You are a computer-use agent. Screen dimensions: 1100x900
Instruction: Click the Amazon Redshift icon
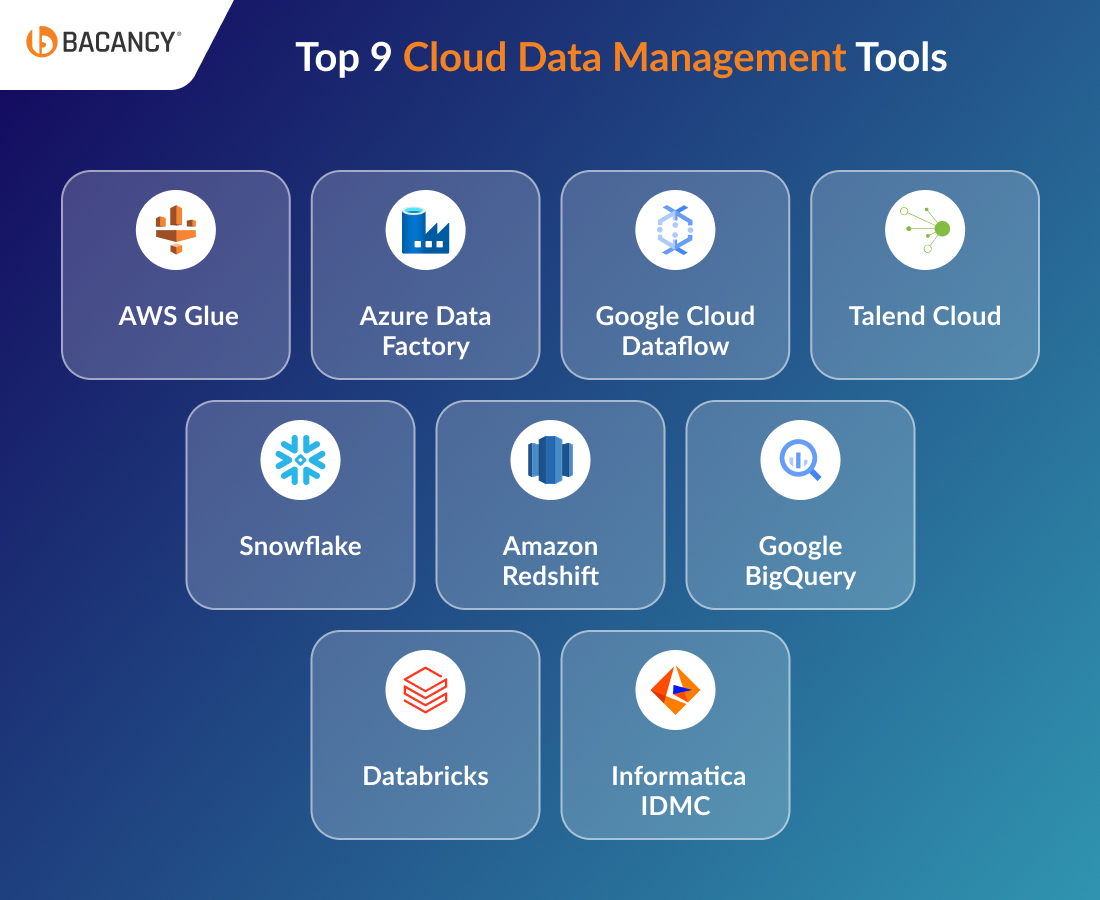tap(551, 460)
